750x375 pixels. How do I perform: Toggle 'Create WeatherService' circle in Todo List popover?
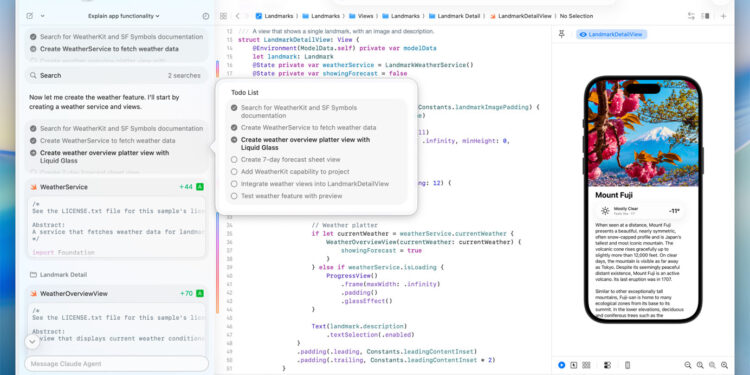pyautogui.click(x=234, y=128)
